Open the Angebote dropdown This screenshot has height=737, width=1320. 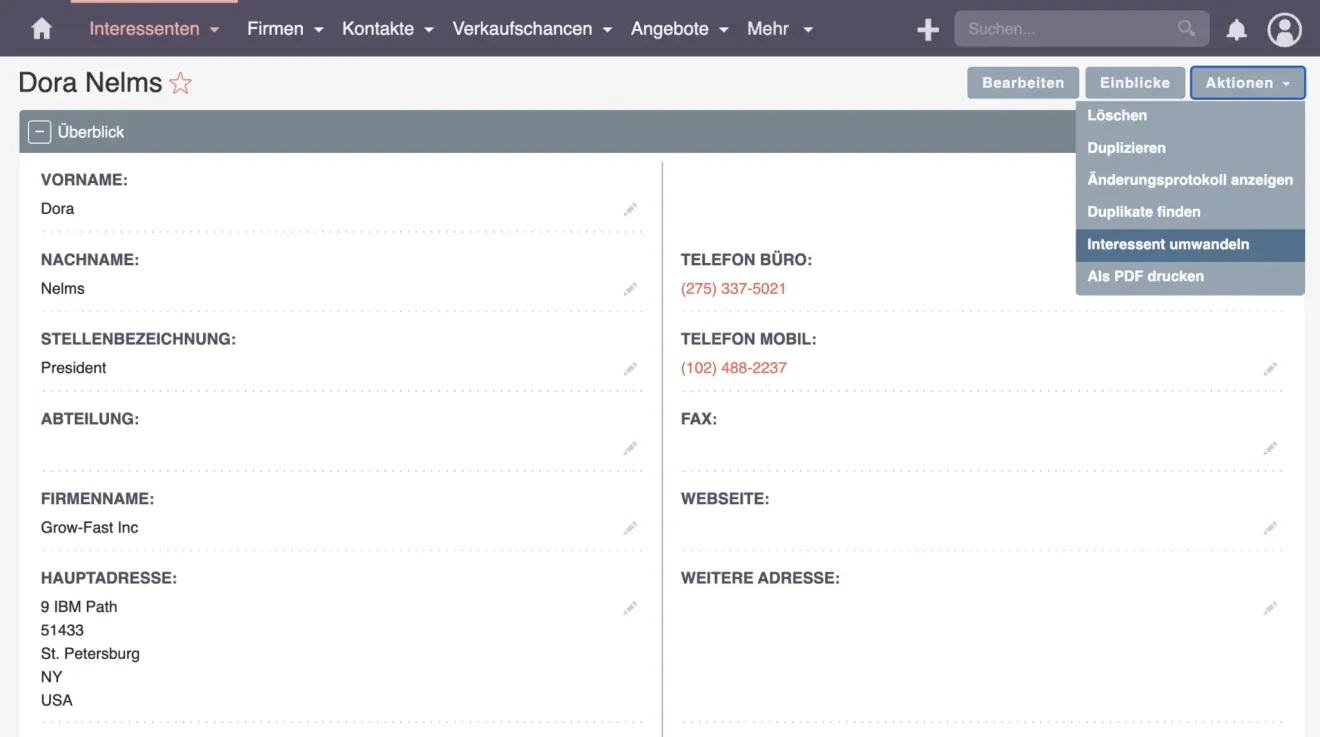pyautogui.click(x=679, y=28)
